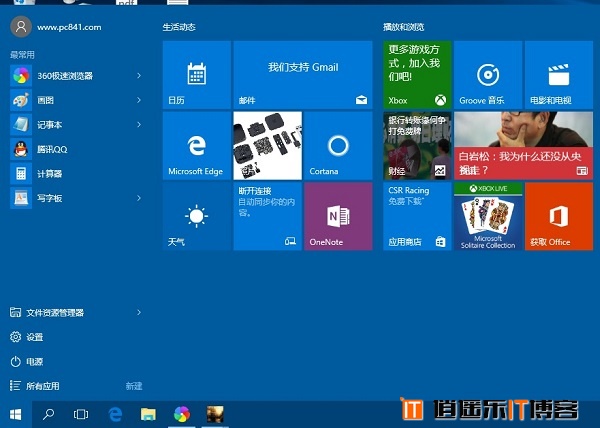Open the Finance (财经) news tile
The image size is (600, 428).
pos(417,146)
